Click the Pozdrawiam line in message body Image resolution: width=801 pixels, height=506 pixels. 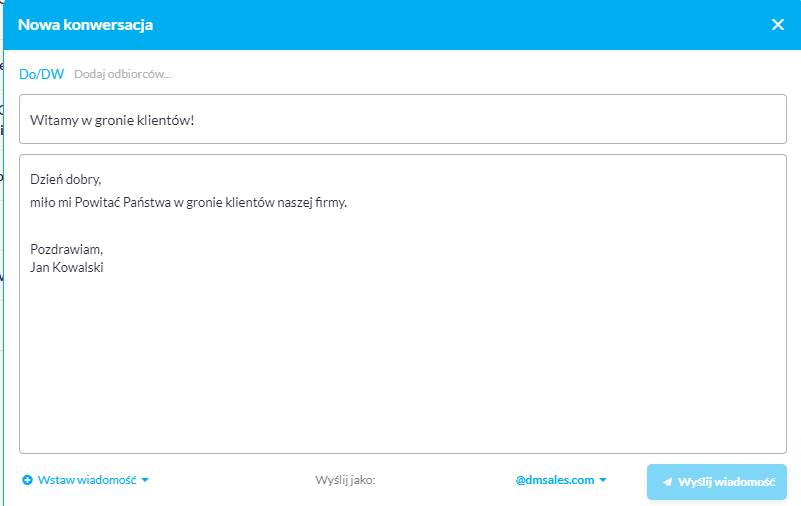tap(66, 249)
